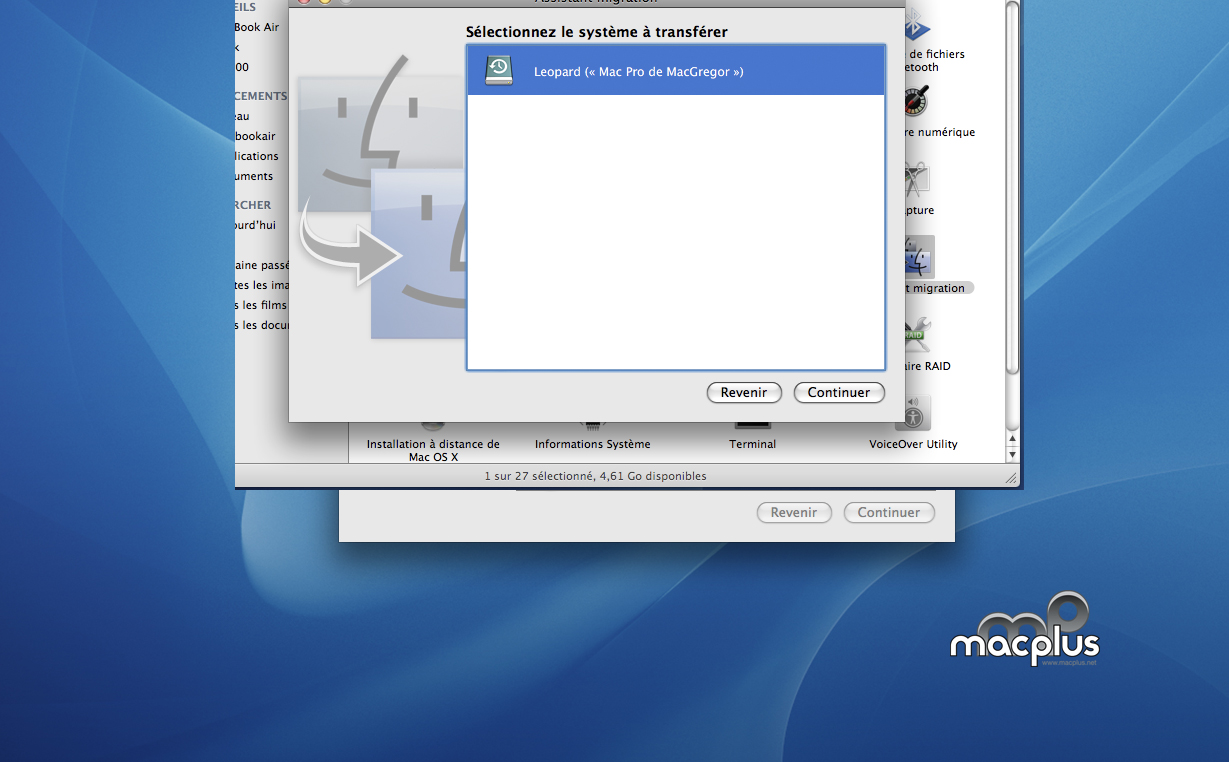
Task: Click the RAID utility label in Finder
Action: [928, 366]
